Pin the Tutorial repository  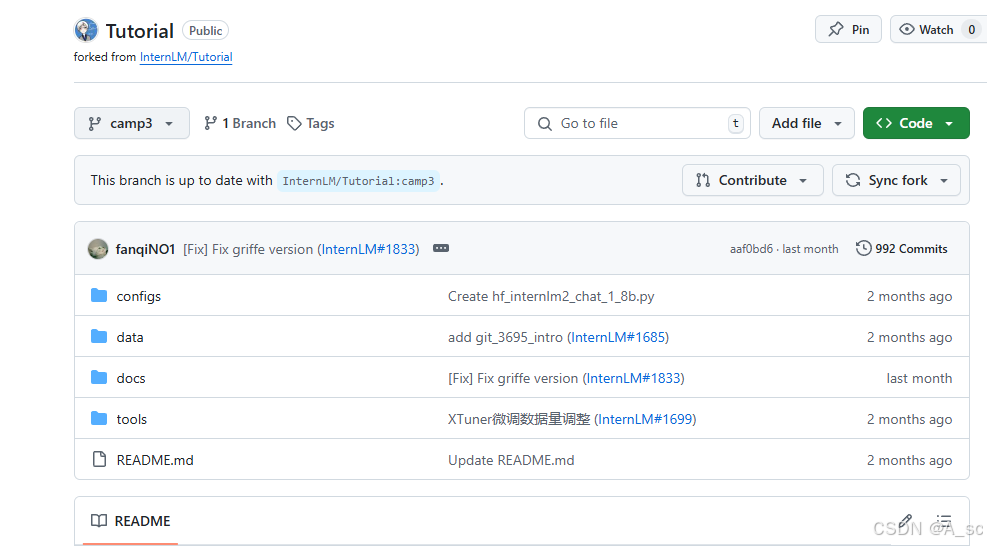coord(848,30)
